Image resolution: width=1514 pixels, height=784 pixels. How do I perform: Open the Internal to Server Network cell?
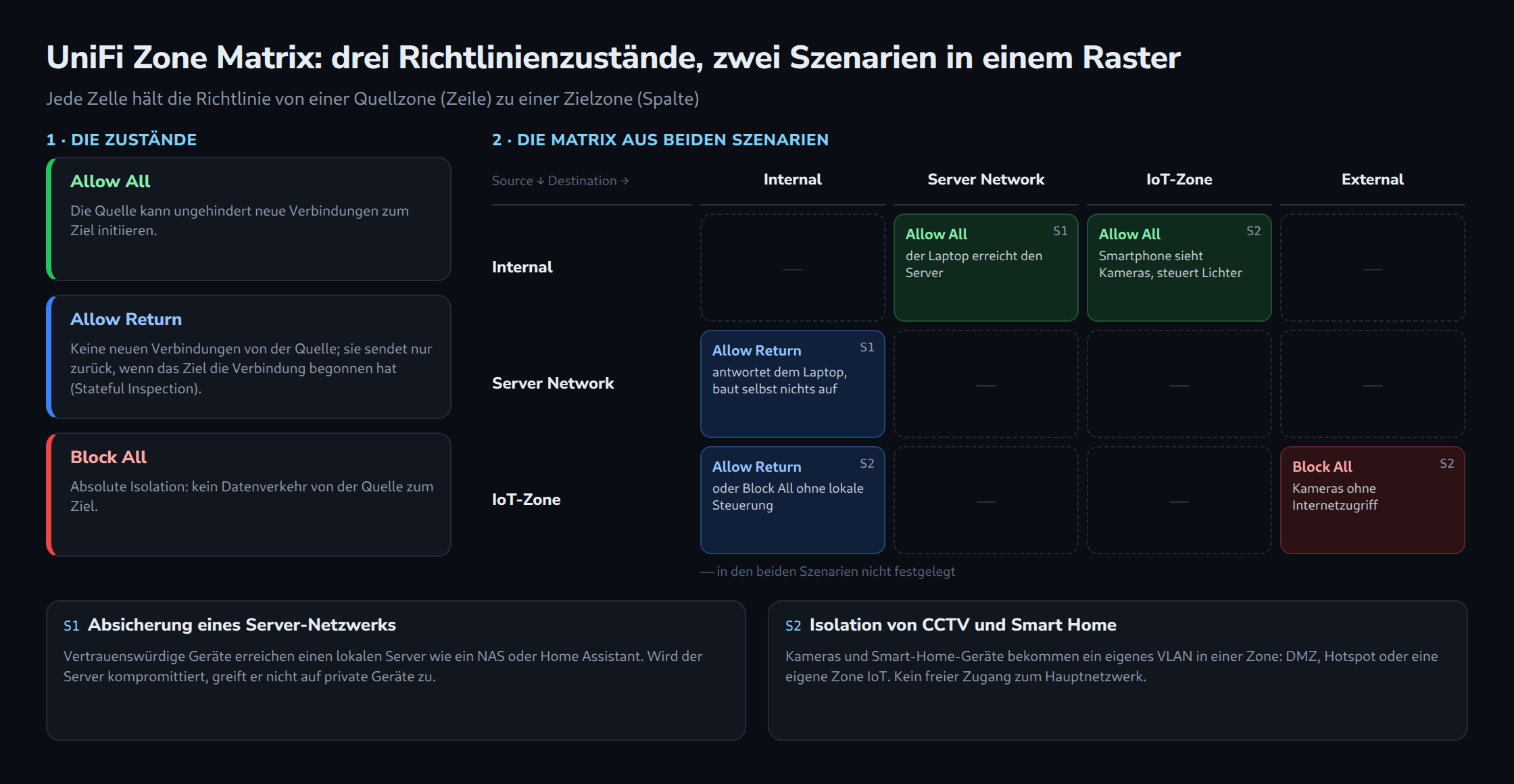coord(985,268)
